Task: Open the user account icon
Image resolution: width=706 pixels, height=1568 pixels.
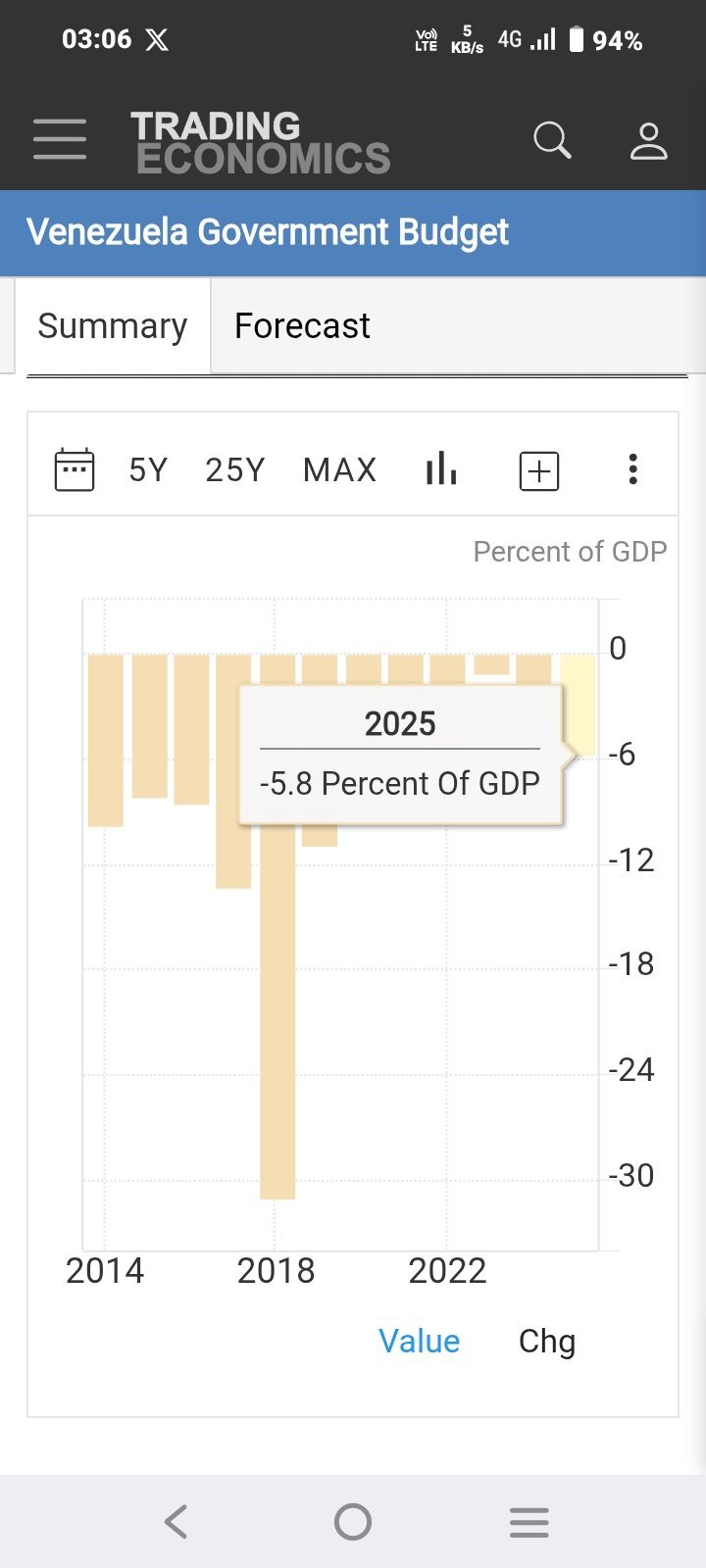Action: [648, 141]
